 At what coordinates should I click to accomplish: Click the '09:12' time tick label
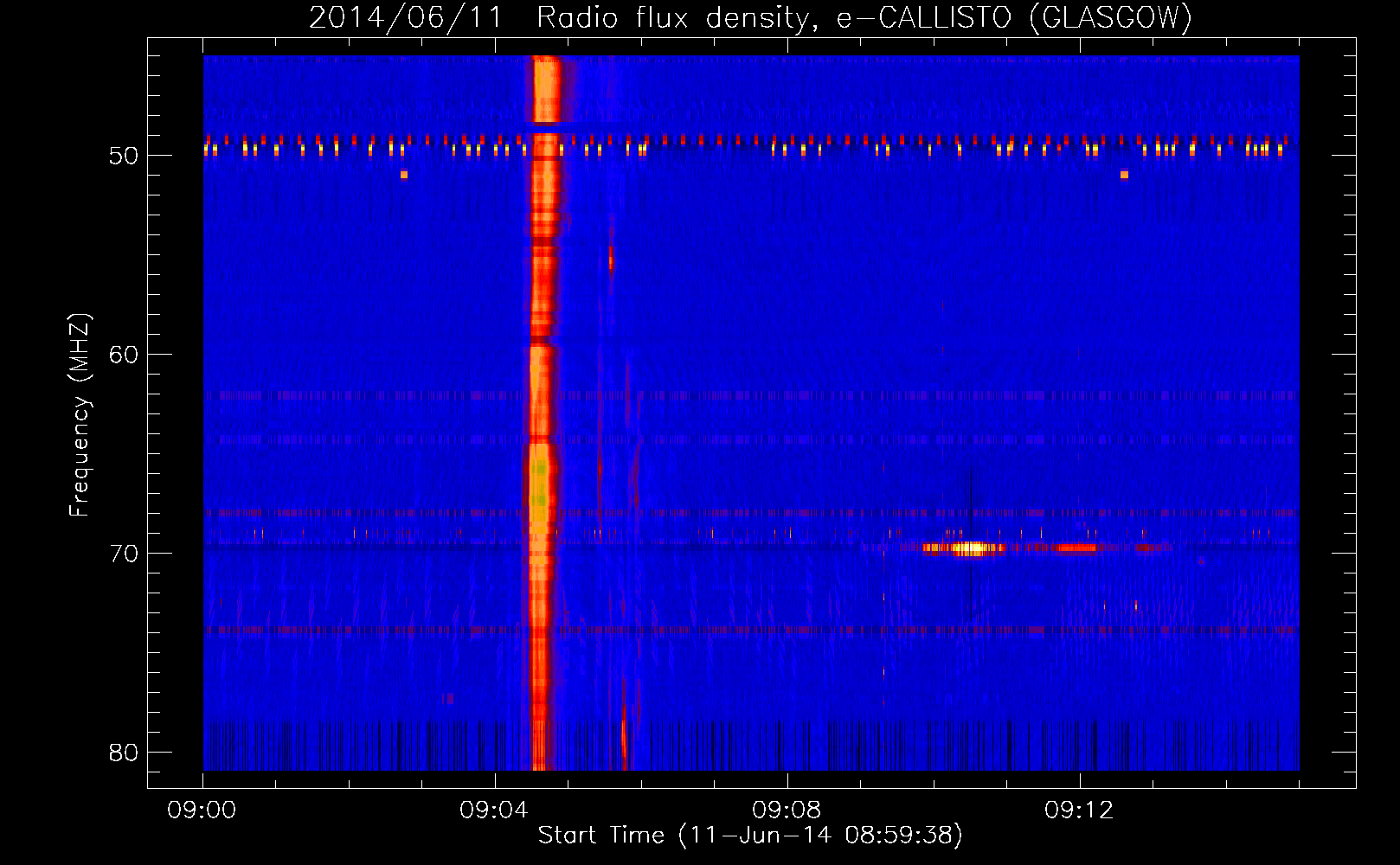1079,811
